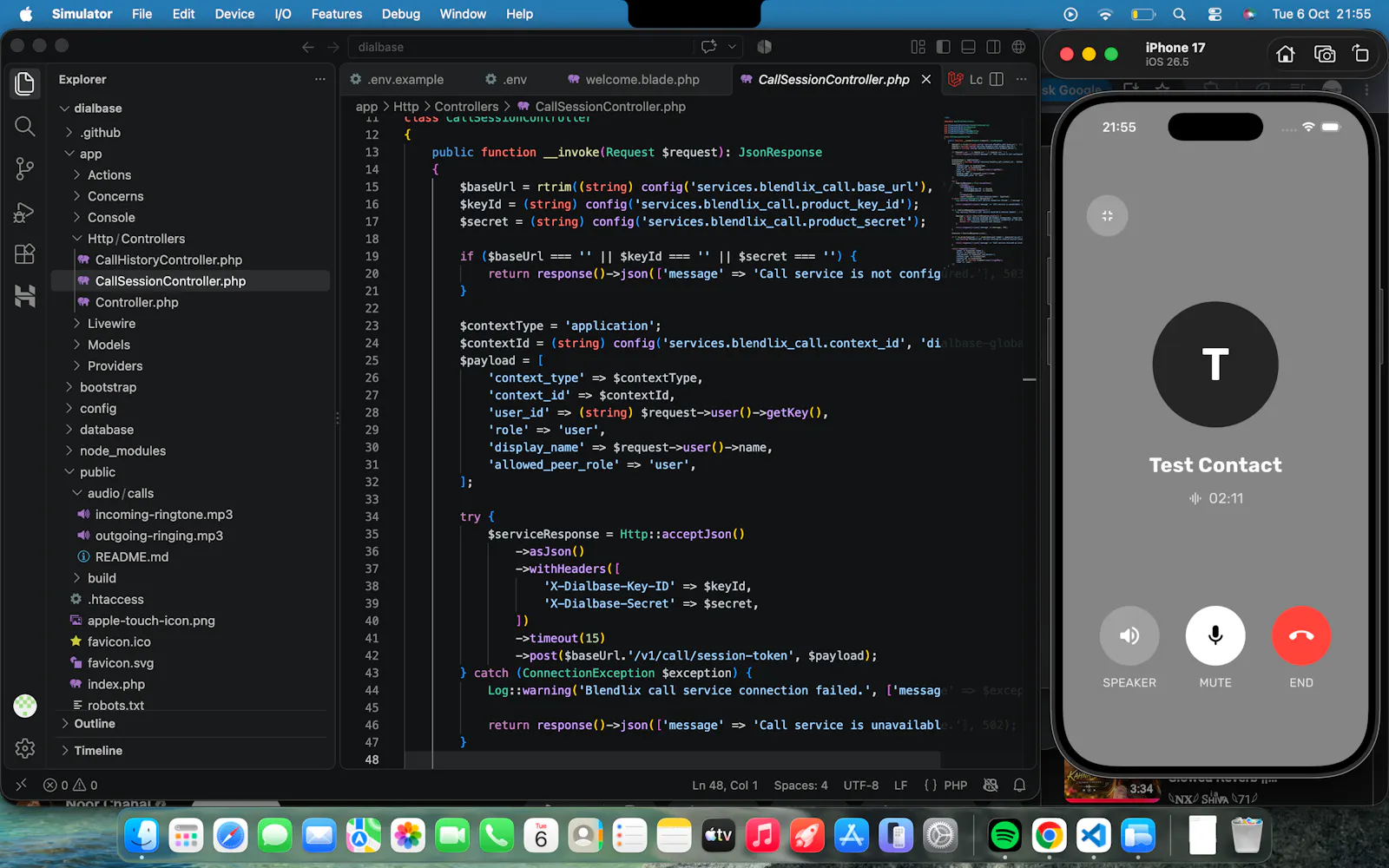Open the editor More Actions ellipsis menu

[1022, 79]
